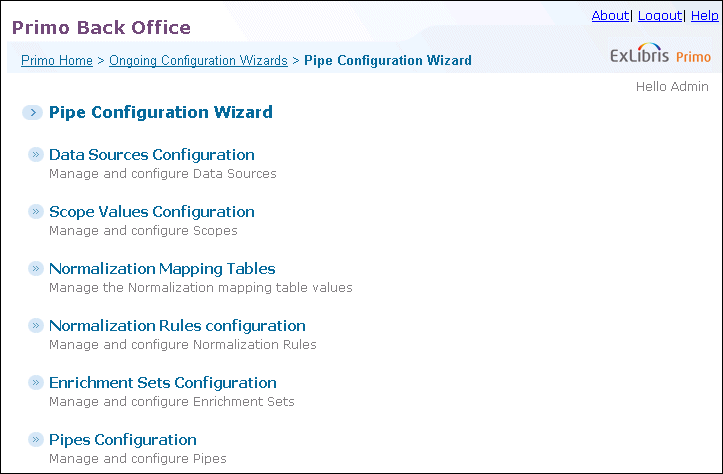Image resolution: width=723 pixels, height=474 pixels.
Task: Click double-arrow icon beside Pipes Configuration
Action: point(36,439)
